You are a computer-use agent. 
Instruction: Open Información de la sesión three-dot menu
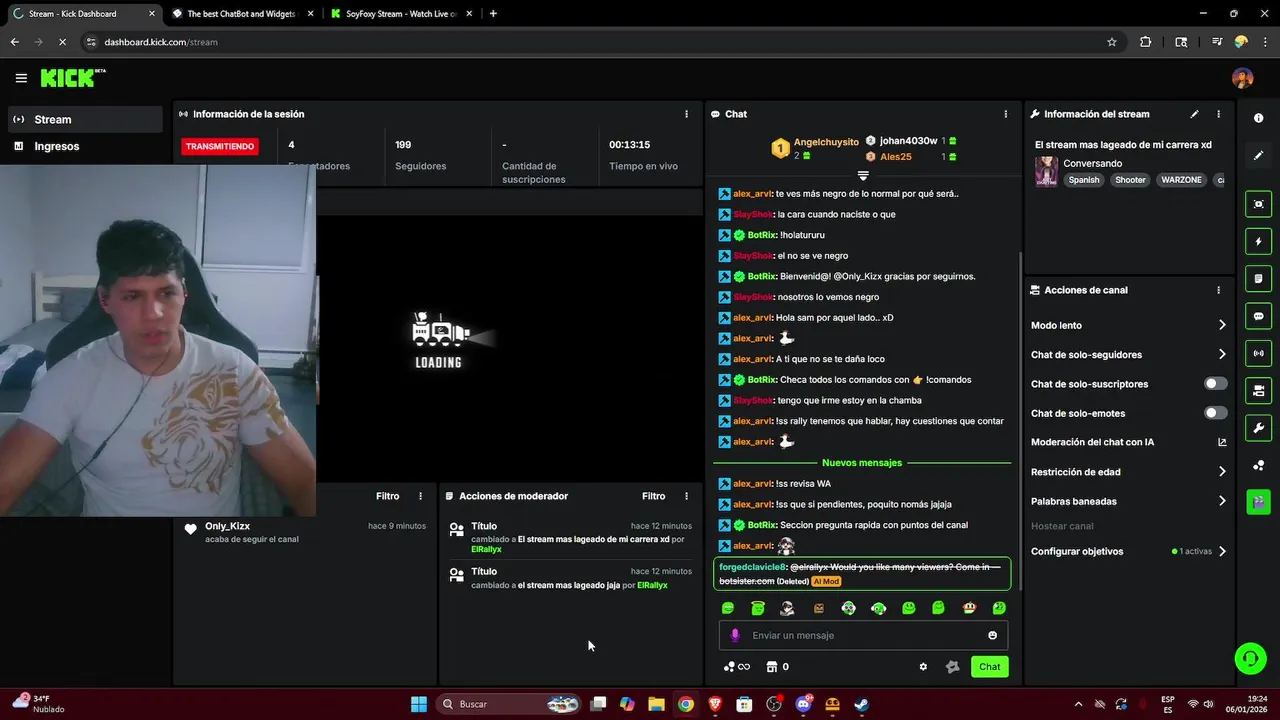pos(686,114)
